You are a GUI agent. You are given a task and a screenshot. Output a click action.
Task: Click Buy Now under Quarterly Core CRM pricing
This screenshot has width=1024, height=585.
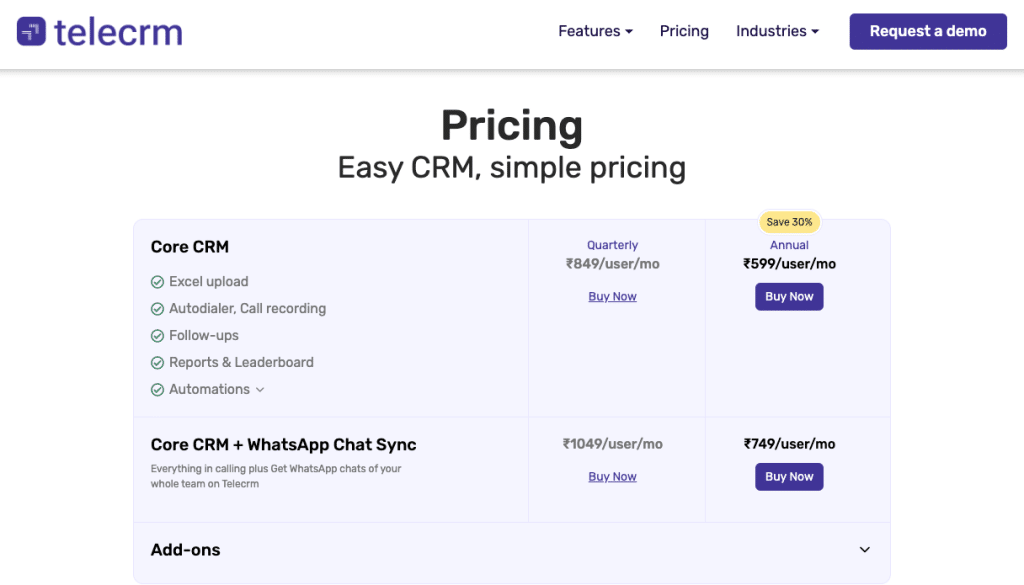(612, 296)
